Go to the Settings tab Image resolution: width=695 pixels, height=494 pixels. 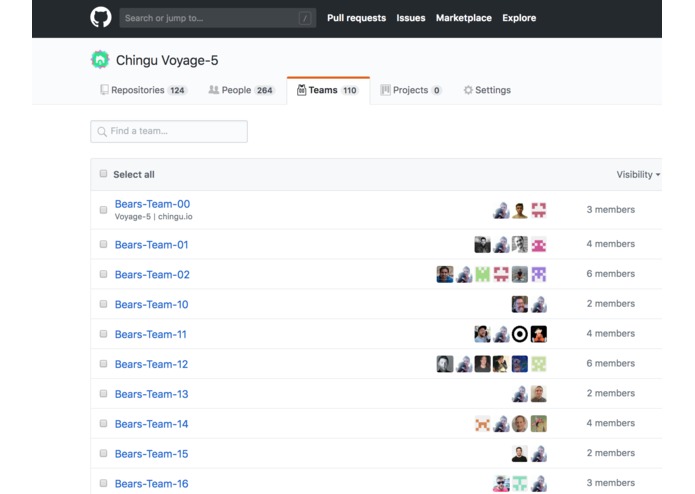tap(487, 90)
